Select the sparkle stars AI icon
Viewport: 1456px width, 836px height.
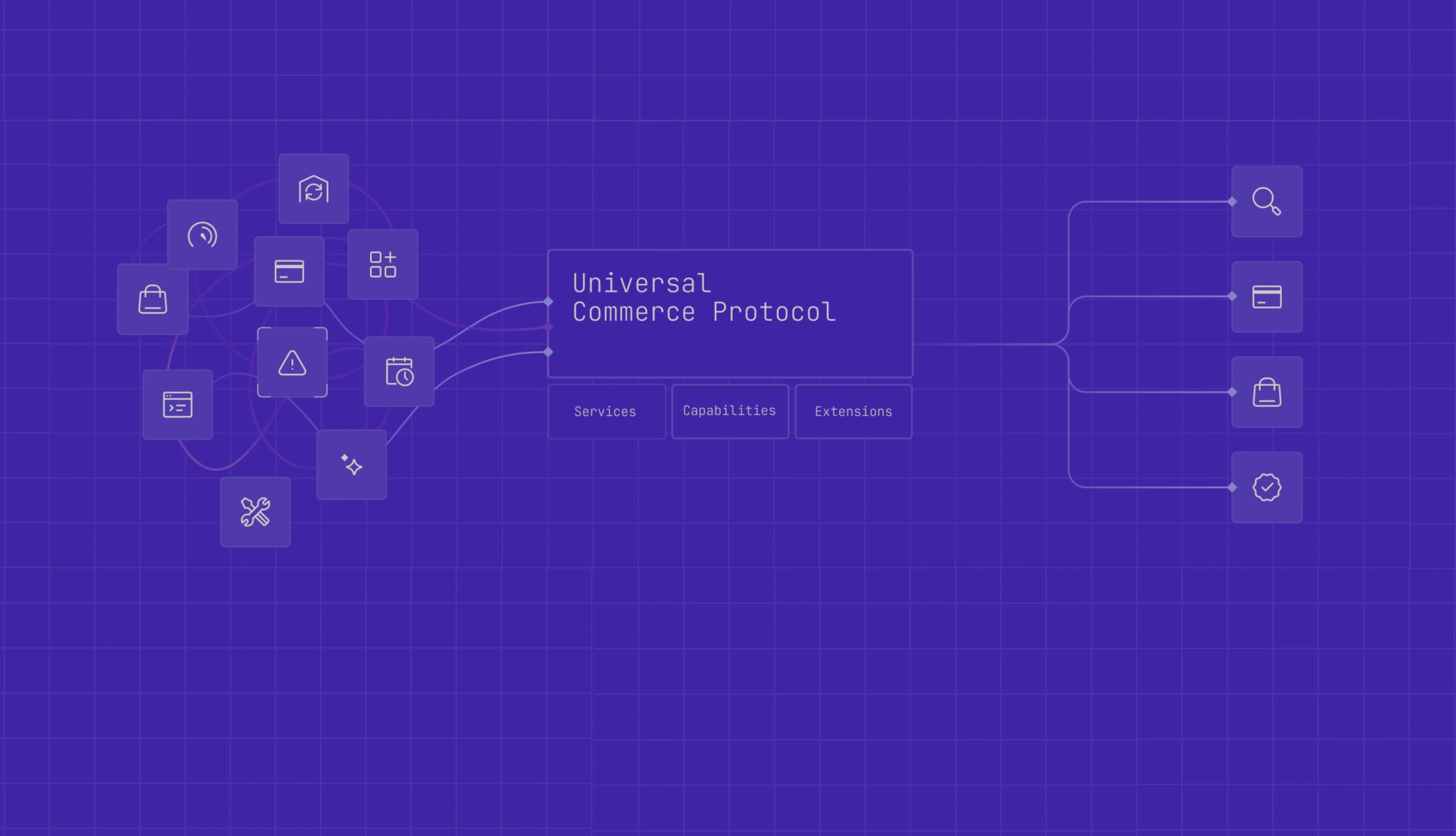(351, 465)
